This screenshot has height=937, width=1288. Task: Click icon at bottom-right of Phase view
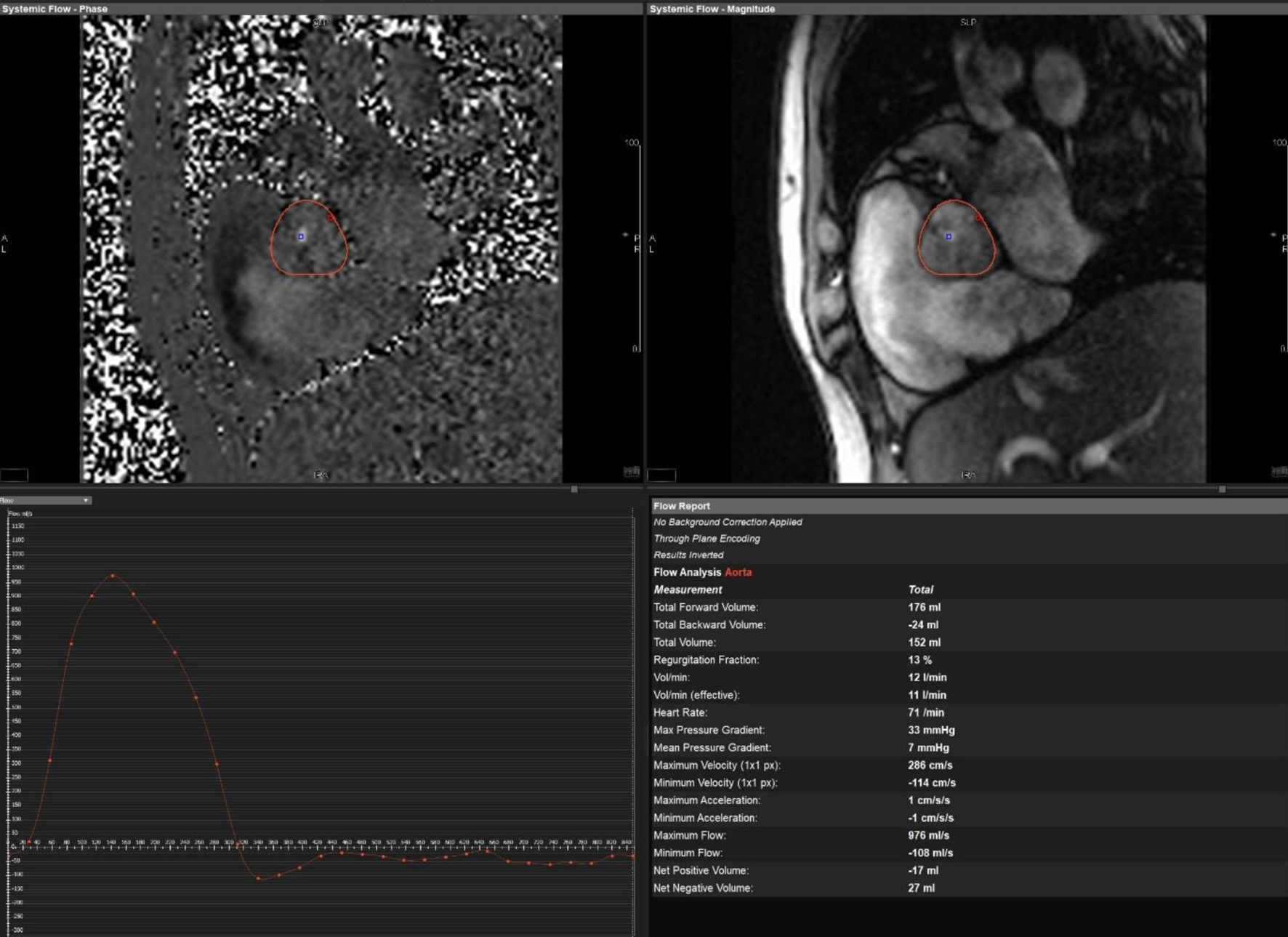632,472
